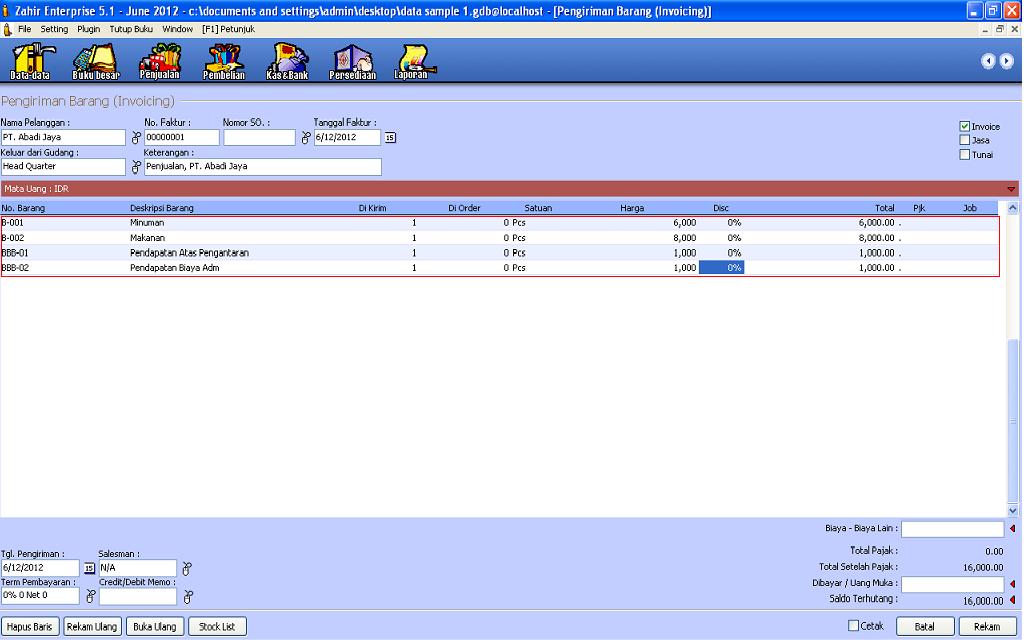Screen dimensions: 1024x640
Task: Select the Makanan description cell
Action: [x=147, y=238]
